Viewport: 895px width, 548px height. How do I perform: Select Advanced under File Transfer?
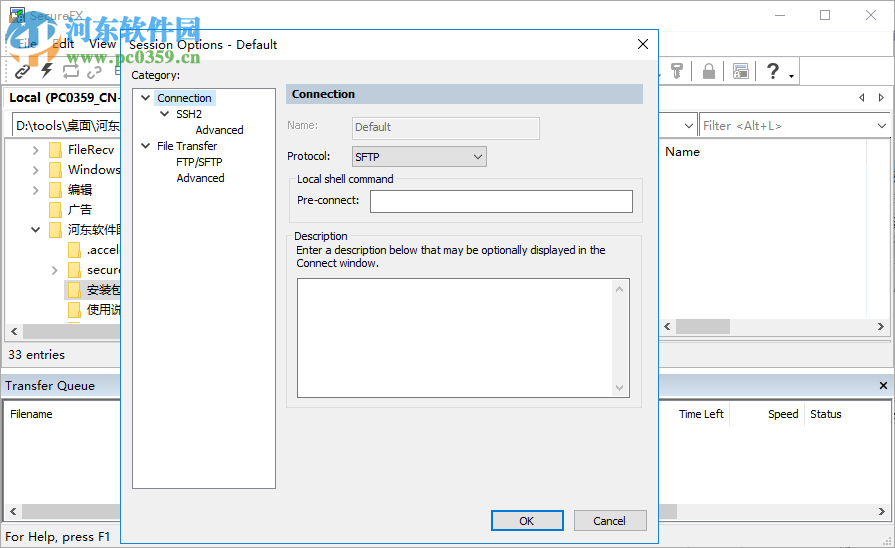[x=200, y=178]
